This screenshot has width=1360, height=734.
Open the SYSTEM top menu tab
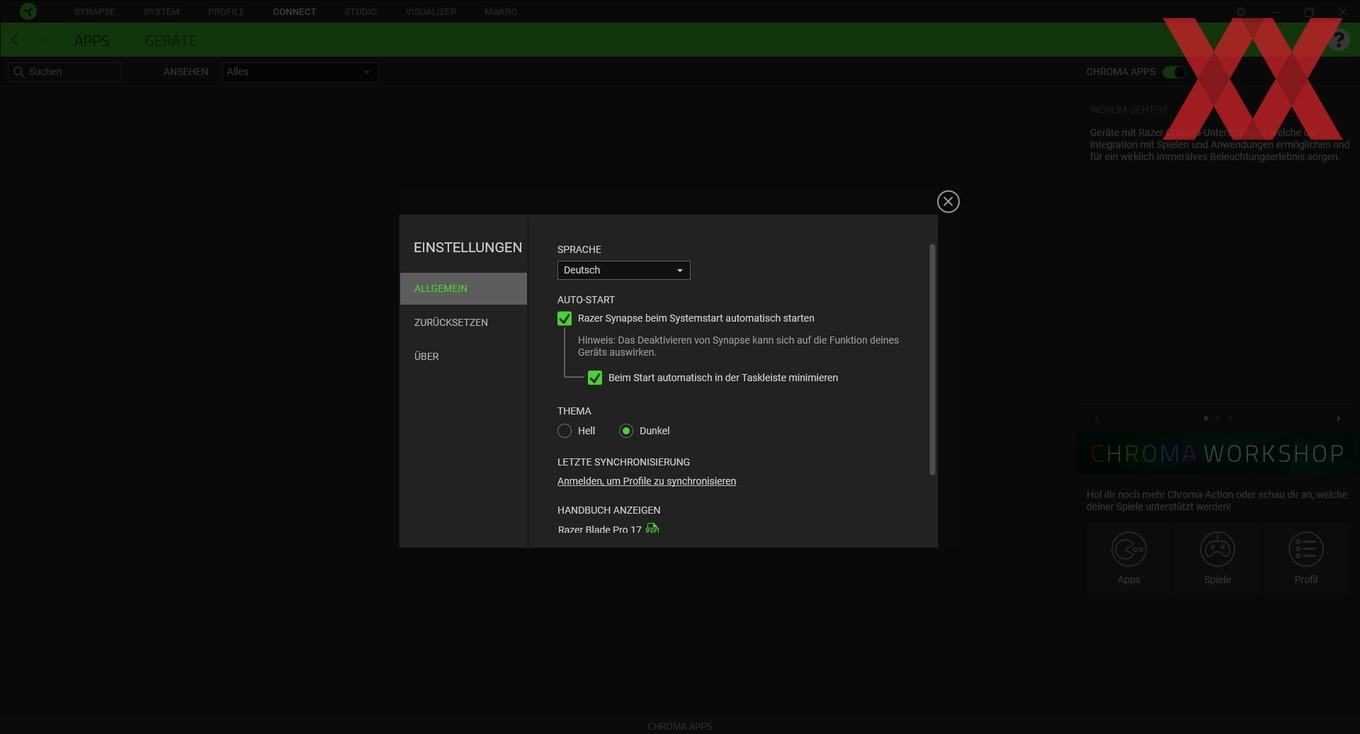[x=161, y=12]
